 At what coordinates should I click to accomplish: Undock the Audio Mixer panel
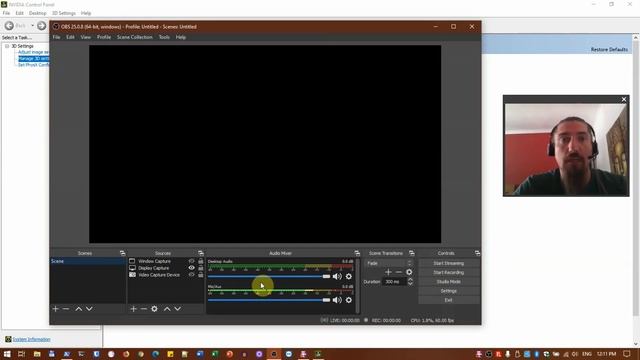(x=357, y=253)
